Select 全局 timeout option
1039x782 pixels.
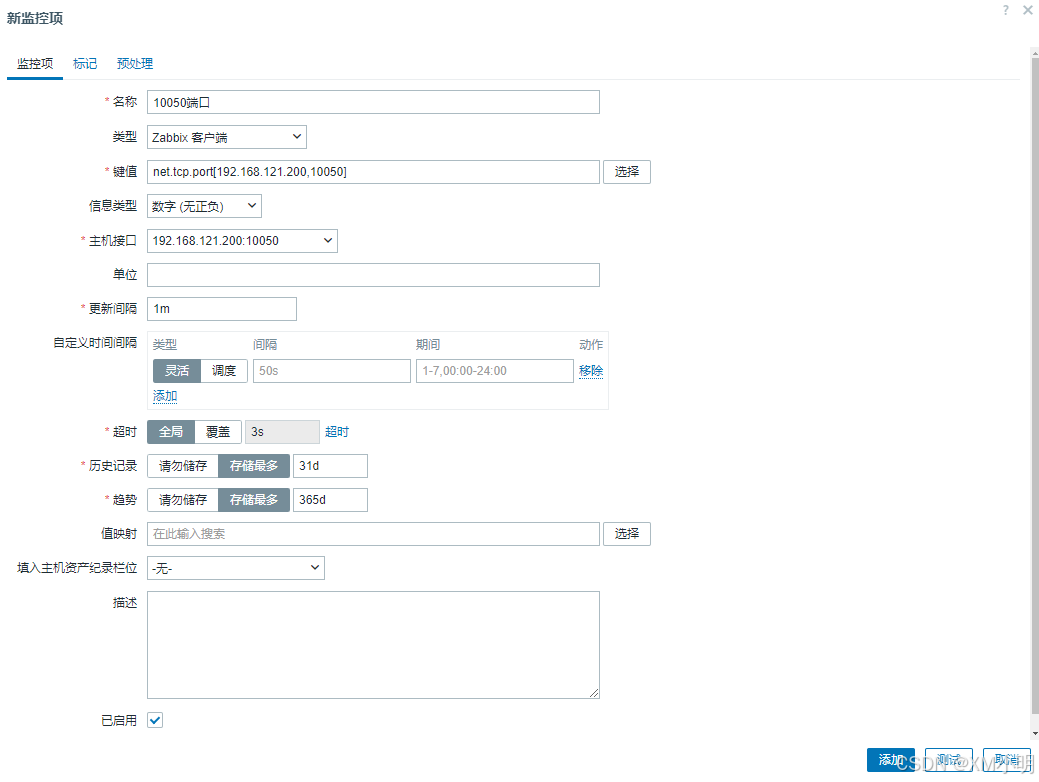tap(171, 431)
